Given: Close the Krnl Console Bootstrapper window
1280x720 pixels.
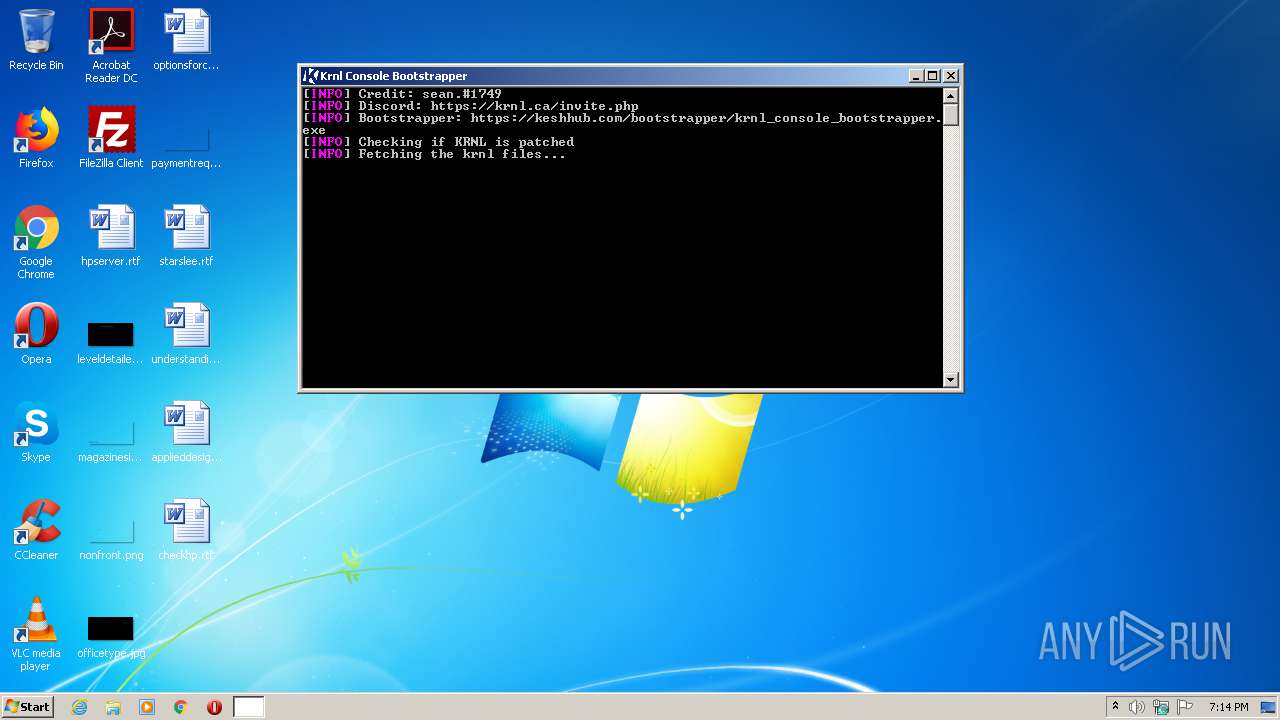Looking at the screenshot, I should tap(951, 76).
